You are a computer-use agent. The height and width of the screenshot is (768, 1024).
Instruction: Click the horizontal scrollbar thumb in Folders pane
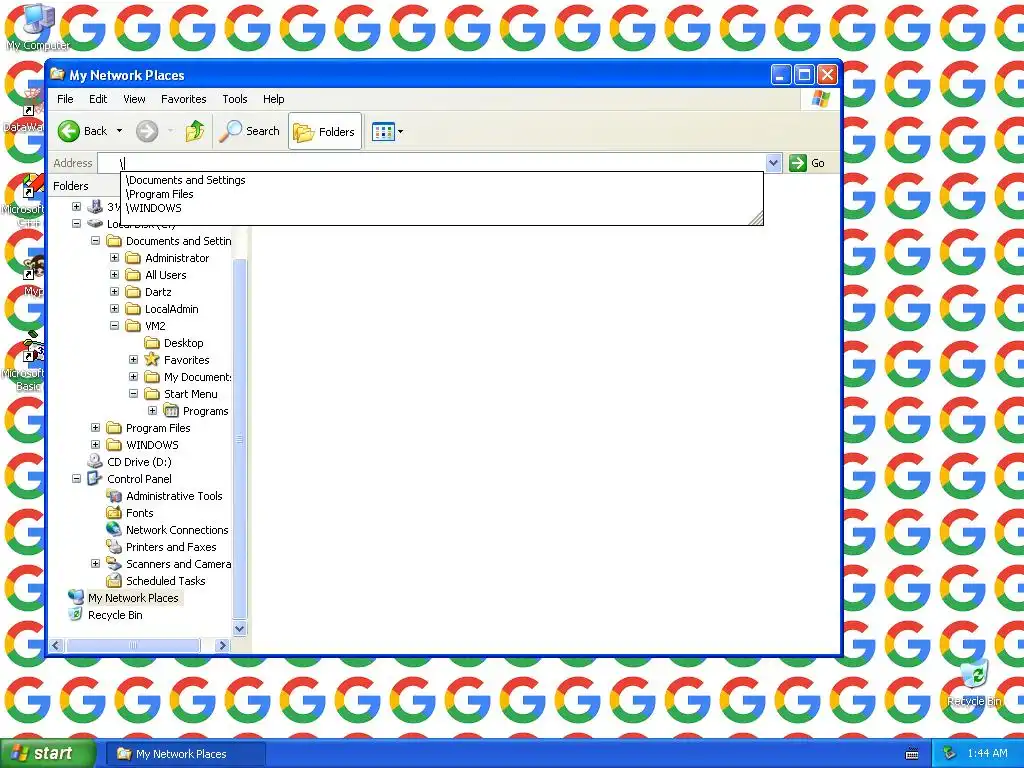(x=133, y=645)
